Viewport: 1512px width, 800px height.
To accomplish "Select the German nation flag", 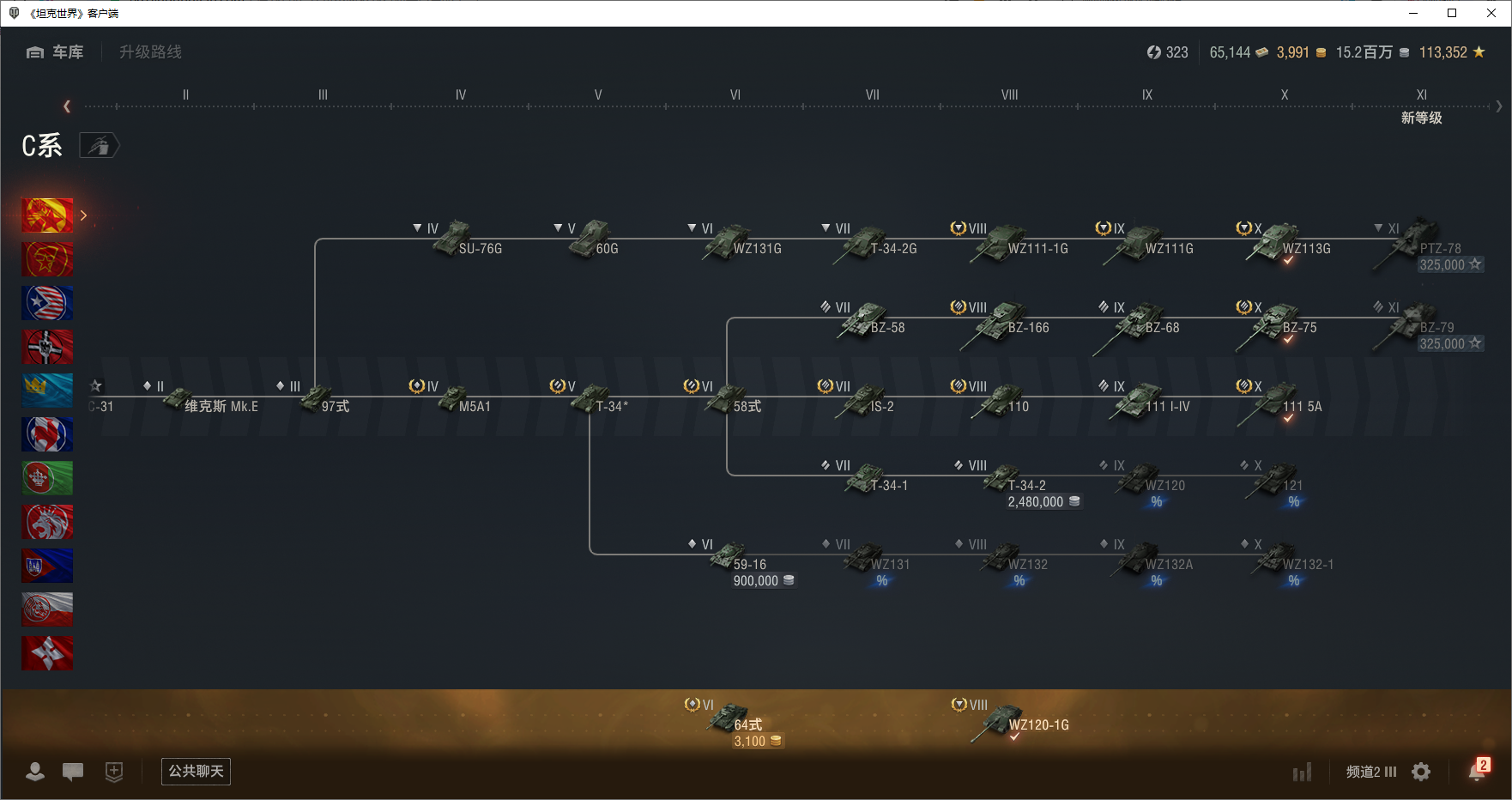I will coord(47,347).
